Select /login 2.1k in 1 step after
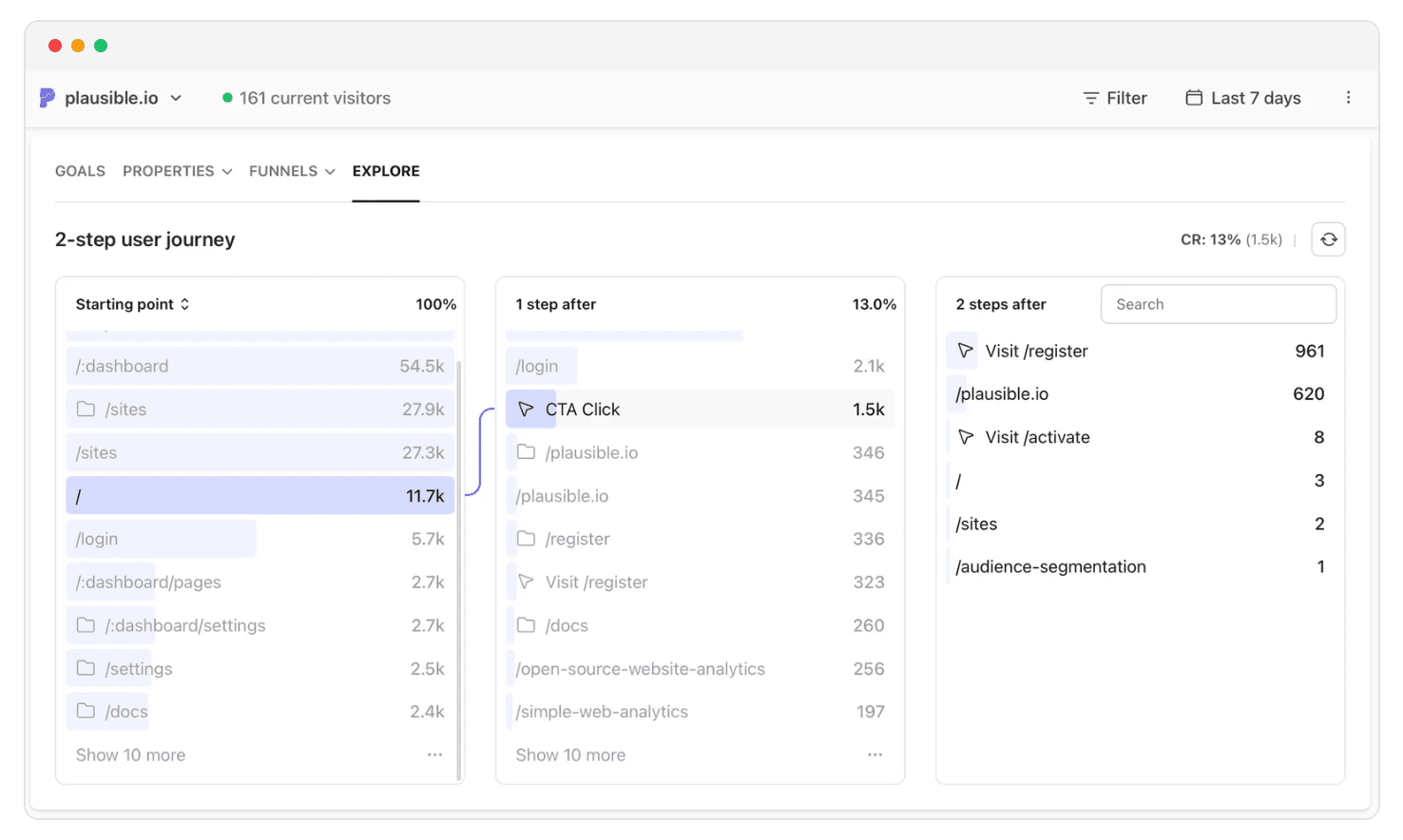 [701, 366]
